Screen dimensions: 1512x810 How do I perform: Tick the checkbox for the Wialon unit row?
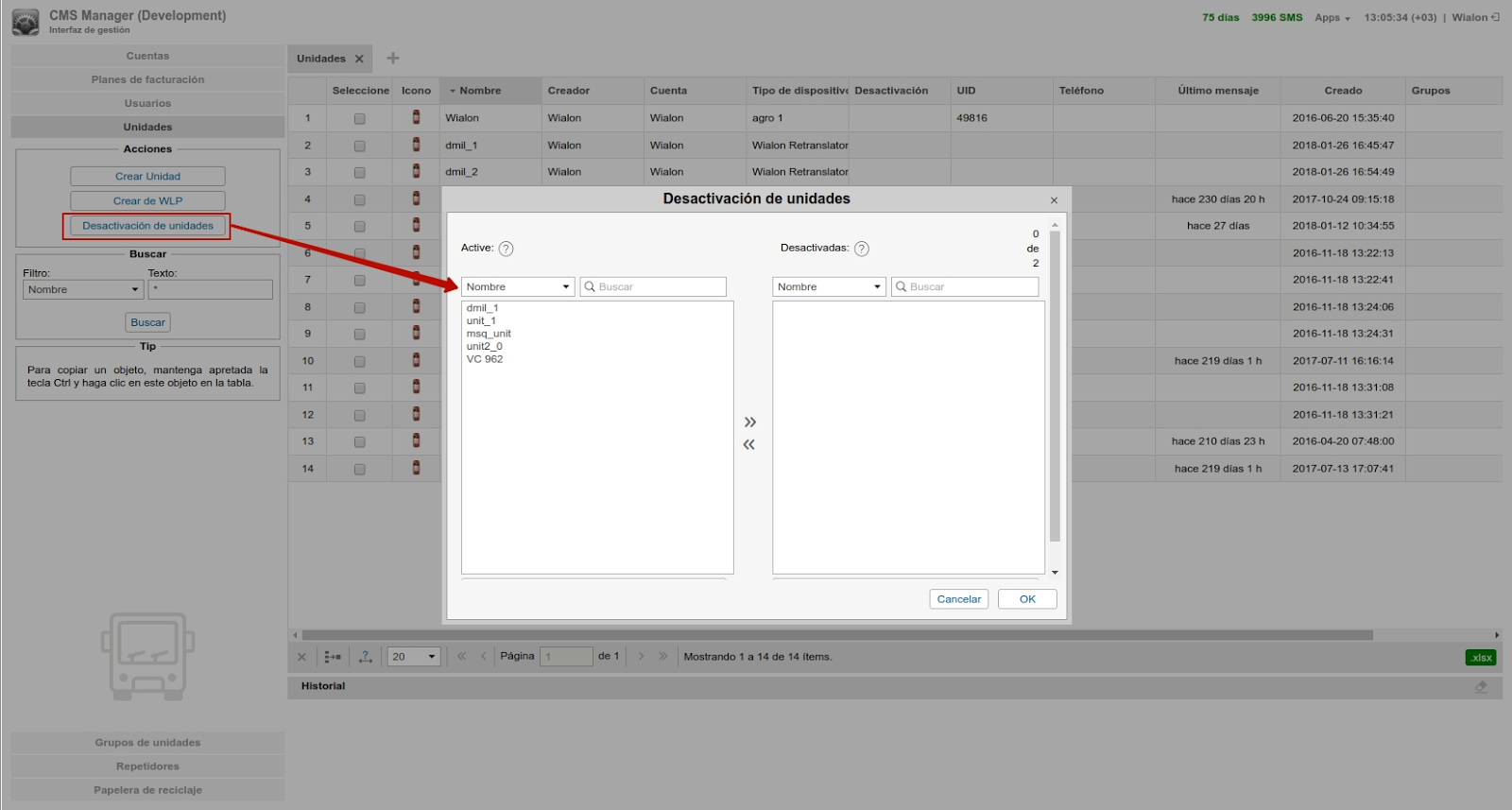tap(359, 119)
